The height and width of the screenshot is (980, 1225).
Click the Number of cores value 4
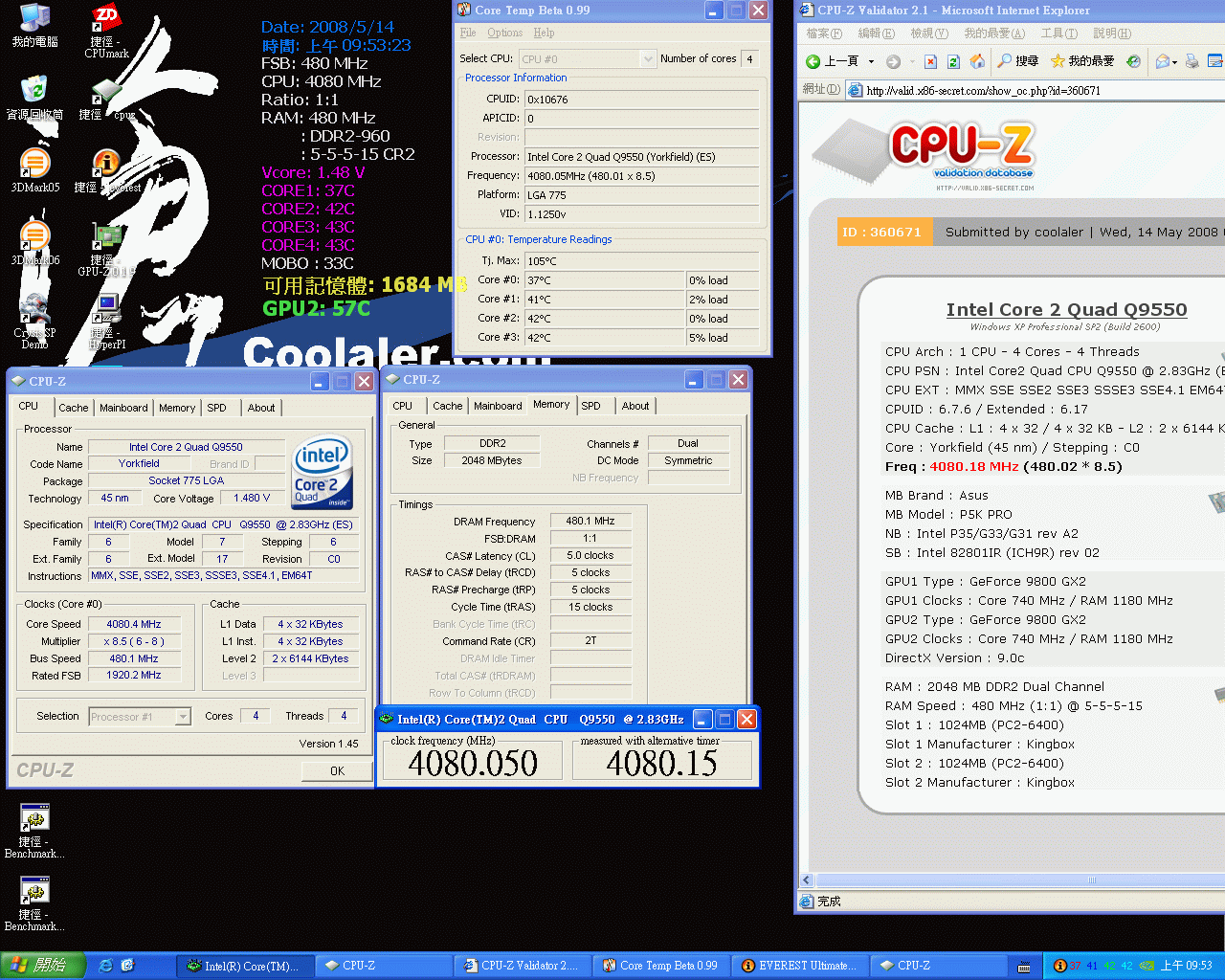[x=749, y=58]
